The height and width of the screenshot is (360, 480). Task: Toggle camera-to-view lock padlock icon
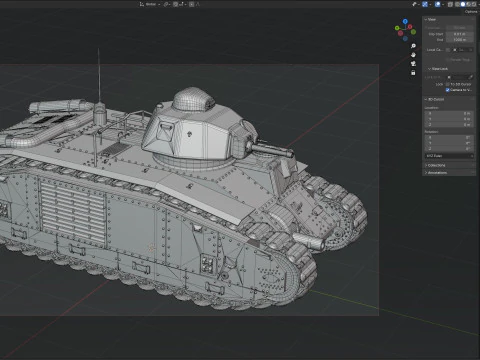click(x=413, y=73)
